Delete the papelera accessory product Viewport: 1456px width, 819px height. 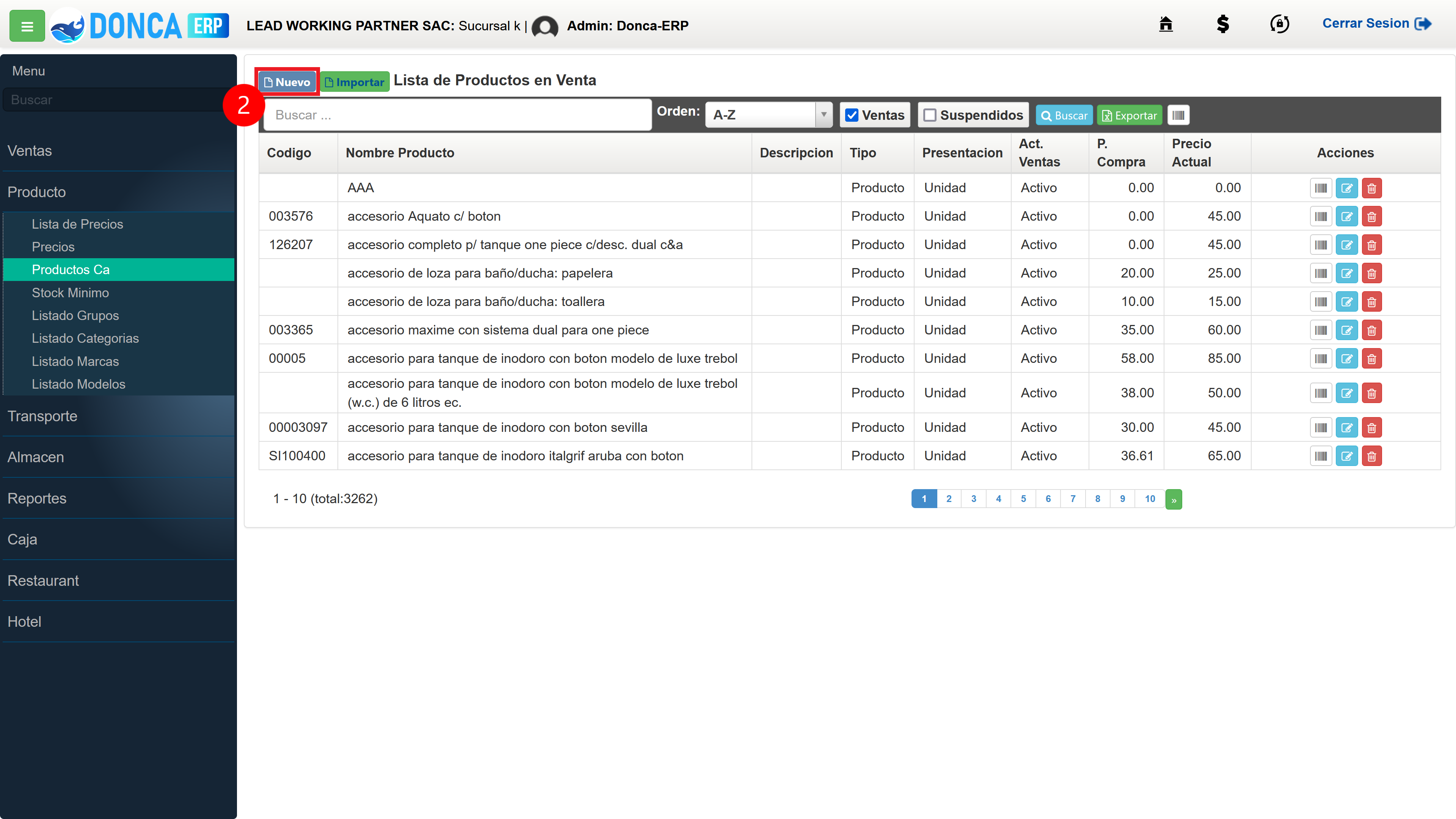point(1372,273)
